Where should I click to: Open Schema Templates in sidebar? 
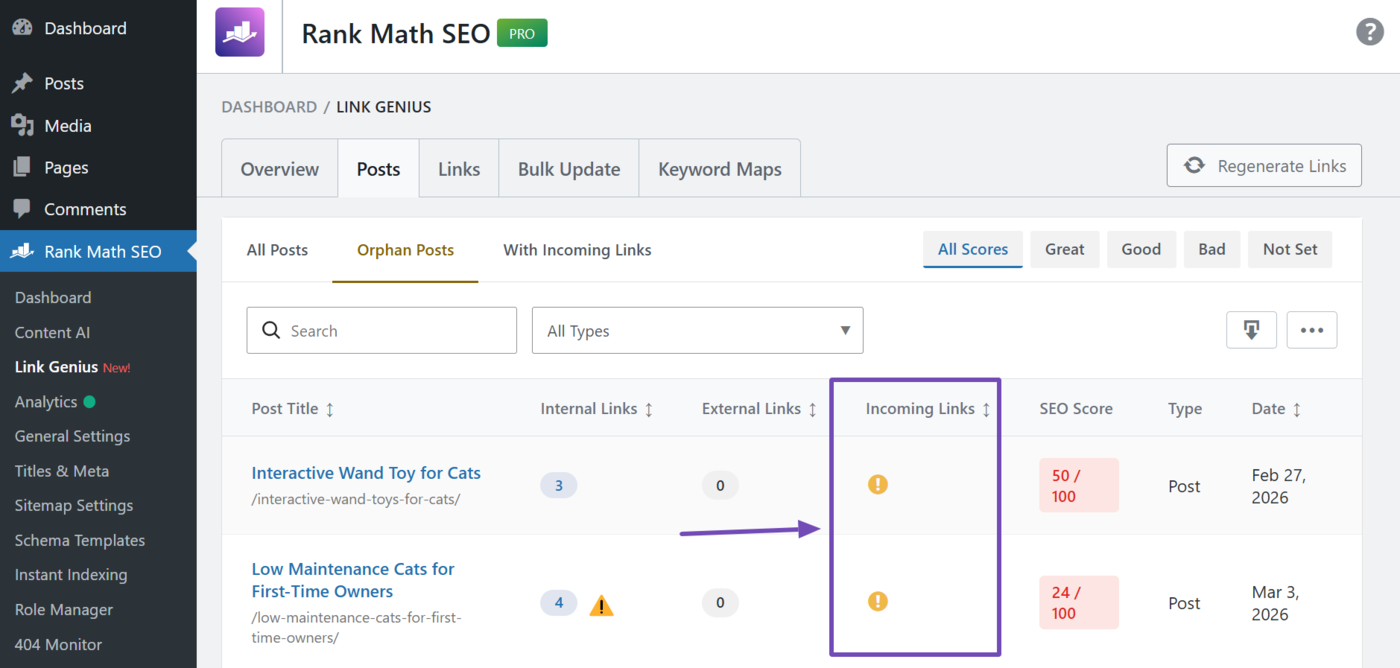[80, 540]
